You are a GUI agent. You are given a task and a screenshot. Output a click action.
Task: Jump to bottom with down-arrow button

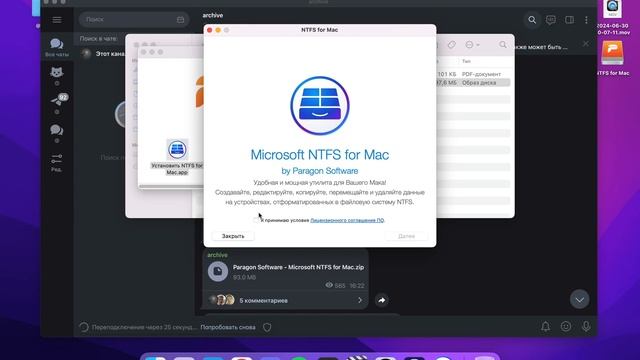pos(580,300)
